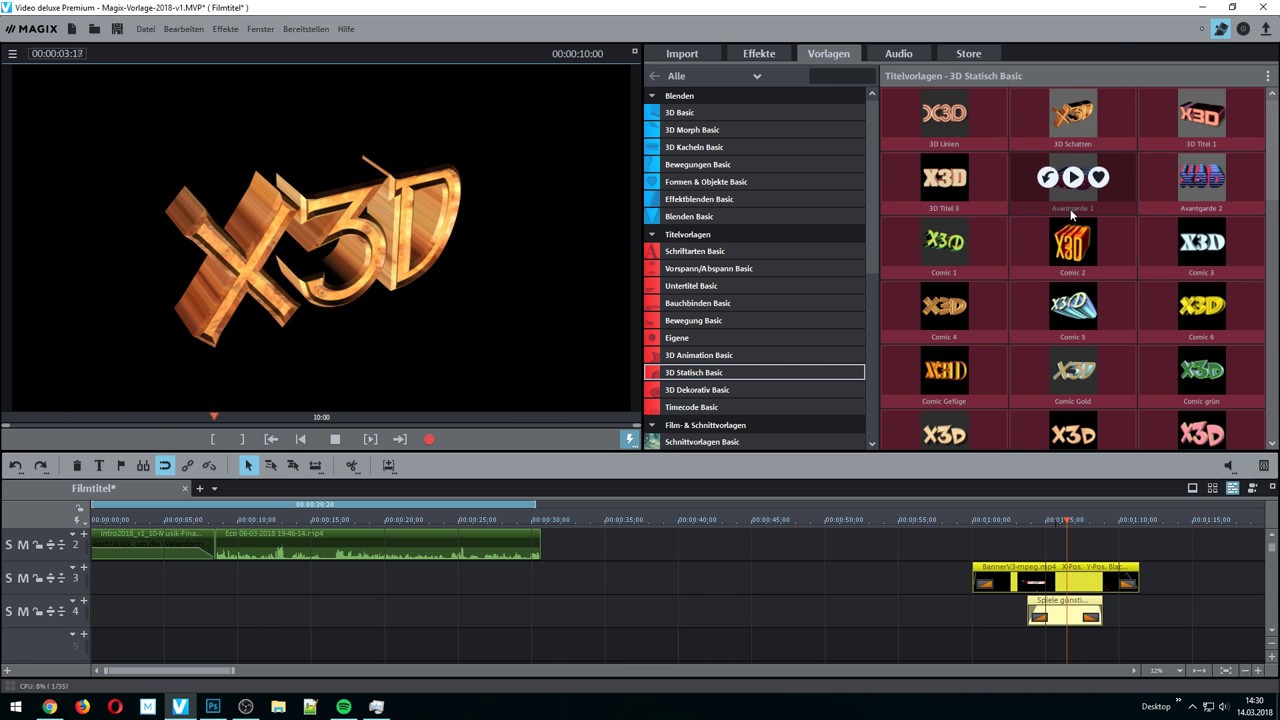Click the ungroup objects broken chain icon
Image resolution: width=1280 pixels, height=720 pixels.
pos(209,466)
